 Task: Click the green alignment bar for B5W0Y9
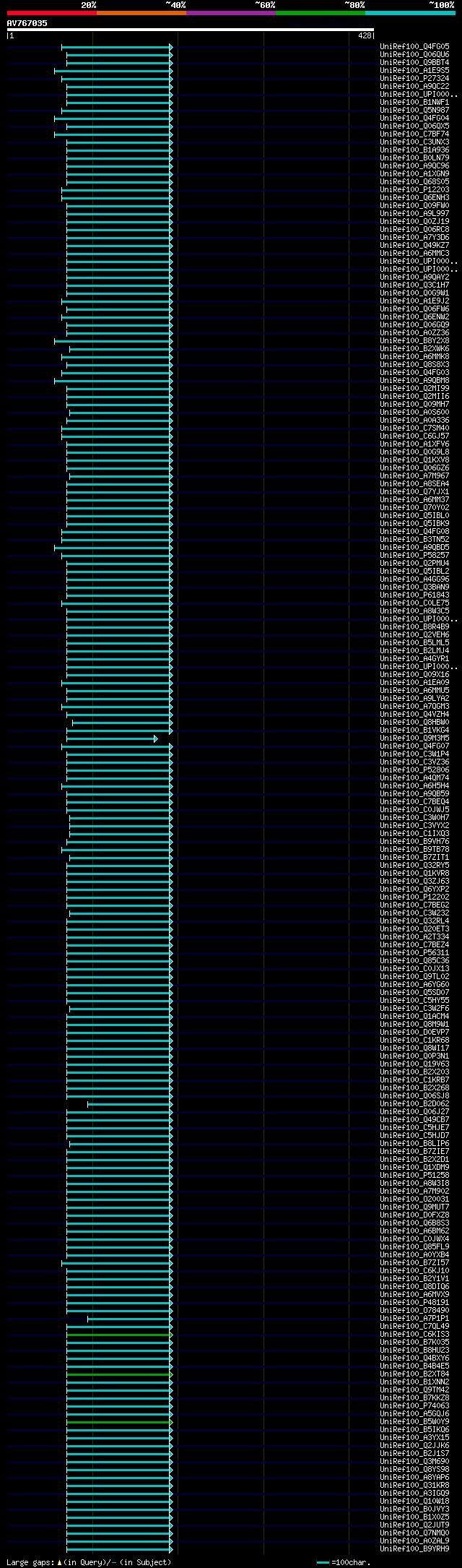click(120, 1422)
